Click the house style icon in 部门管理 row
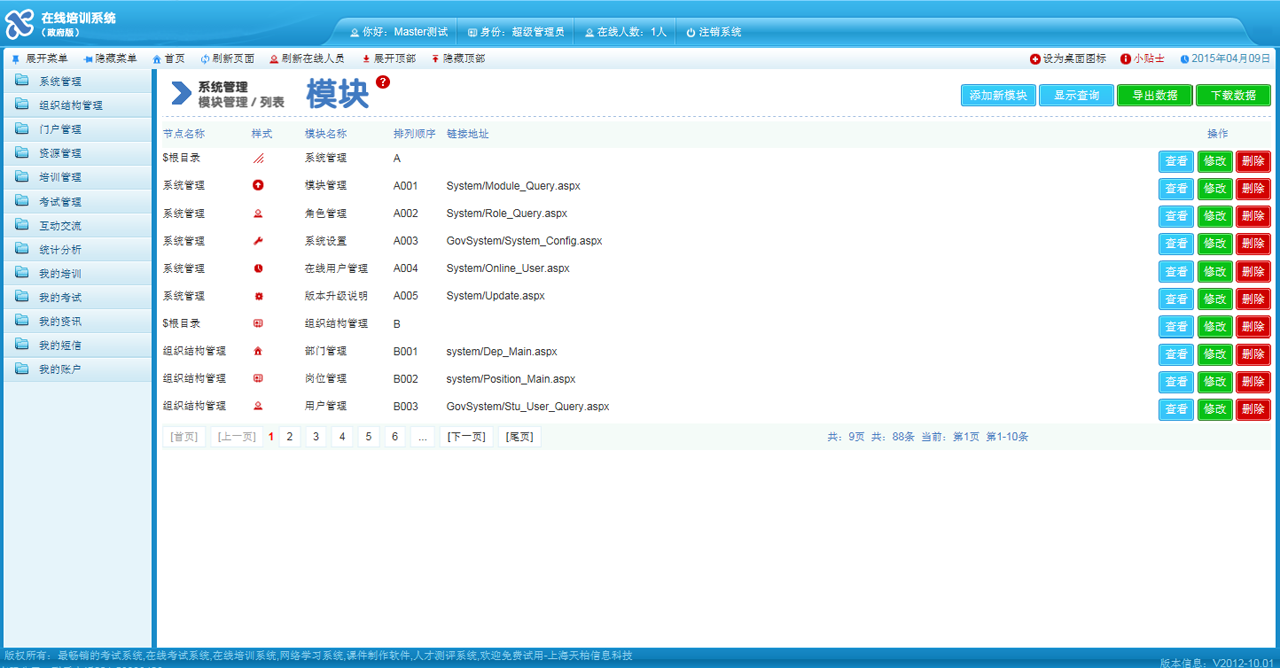Viewport: 1280px width, 668px height. tap(258, 351)
